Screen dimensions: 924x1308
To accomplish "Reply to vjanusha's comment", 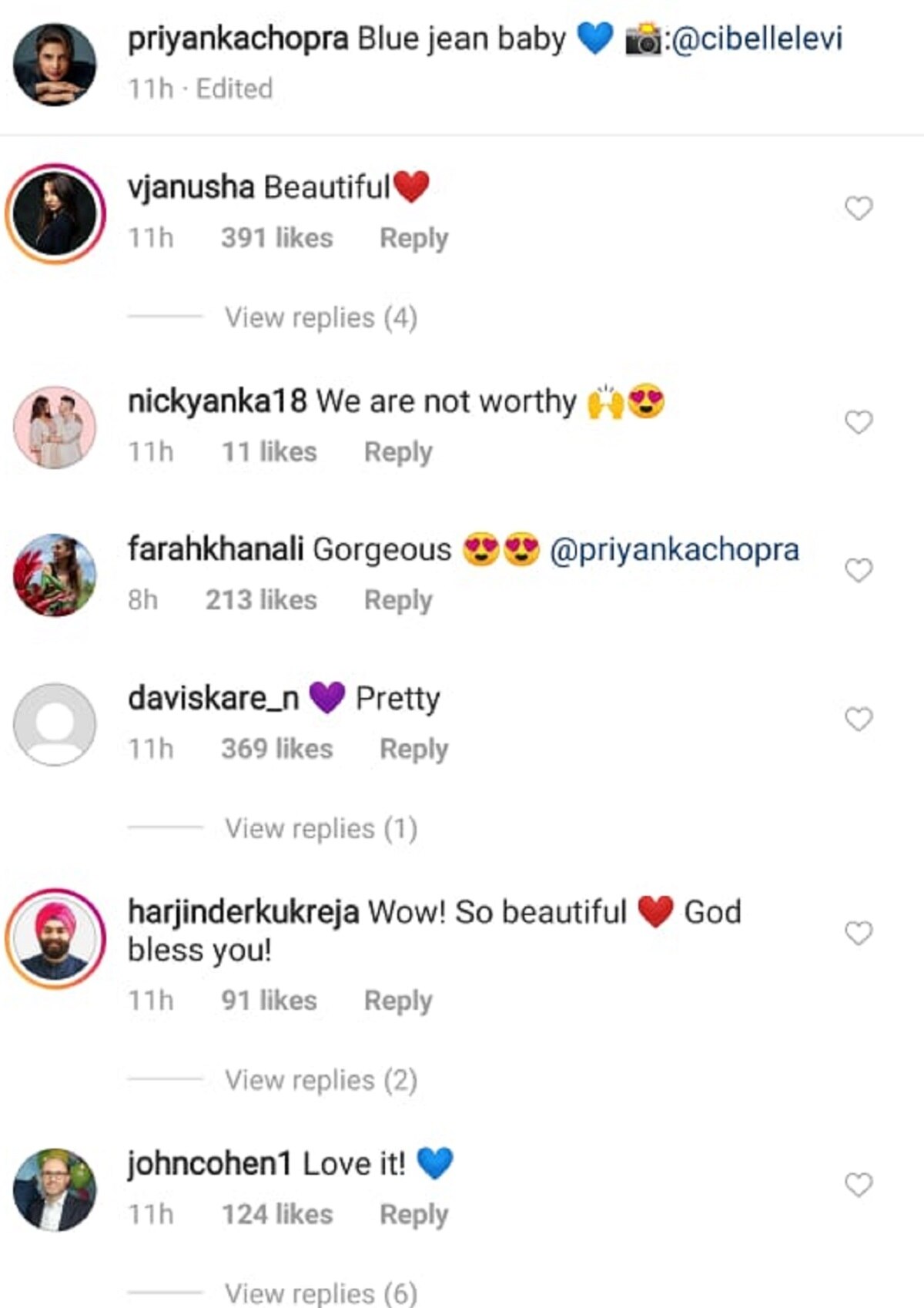I will click(413, 238).
